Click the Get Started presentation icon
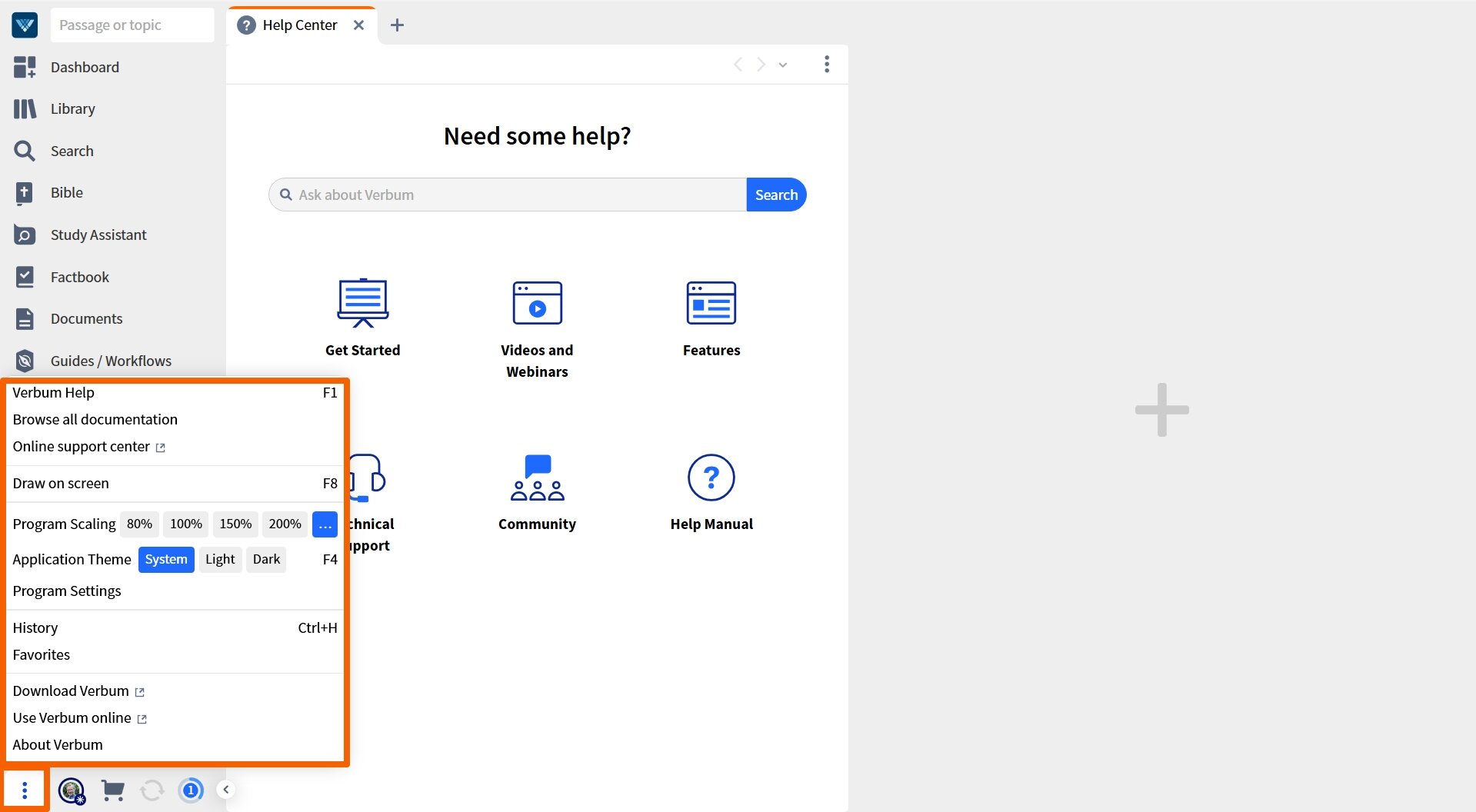 363,303
